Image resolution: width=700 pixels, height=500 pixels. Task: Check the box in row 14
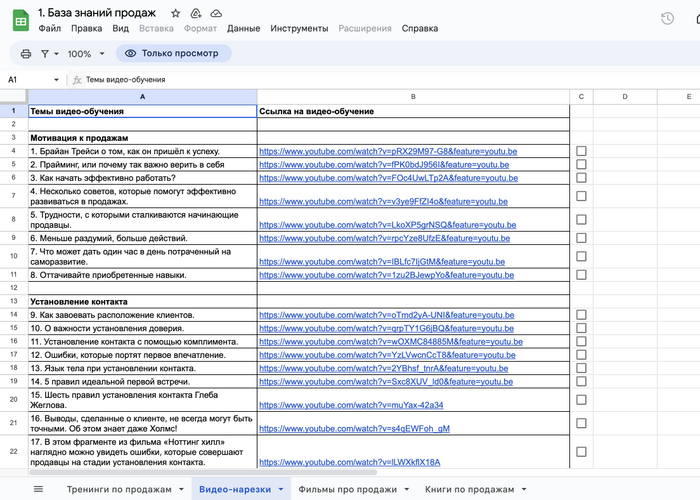click(x=581, y=314)
